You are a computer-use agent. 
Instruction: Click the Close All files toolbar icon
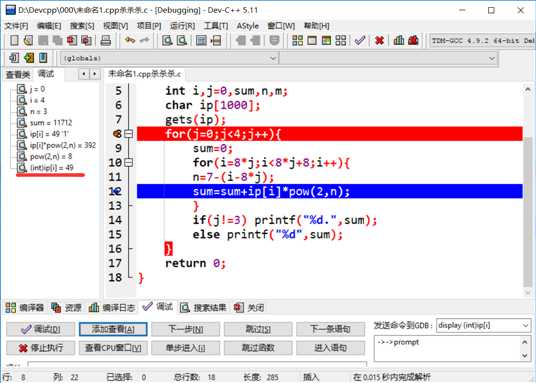coord(86,41)
